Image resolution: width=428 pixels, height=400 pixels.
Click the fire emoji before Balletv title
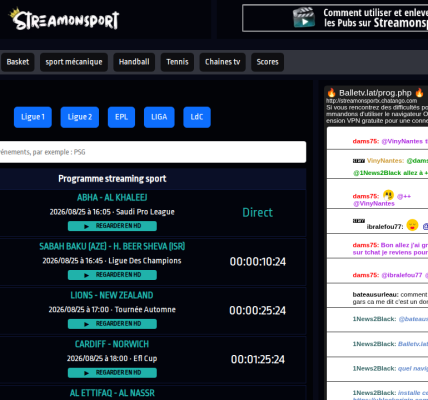tap(331, 93)
